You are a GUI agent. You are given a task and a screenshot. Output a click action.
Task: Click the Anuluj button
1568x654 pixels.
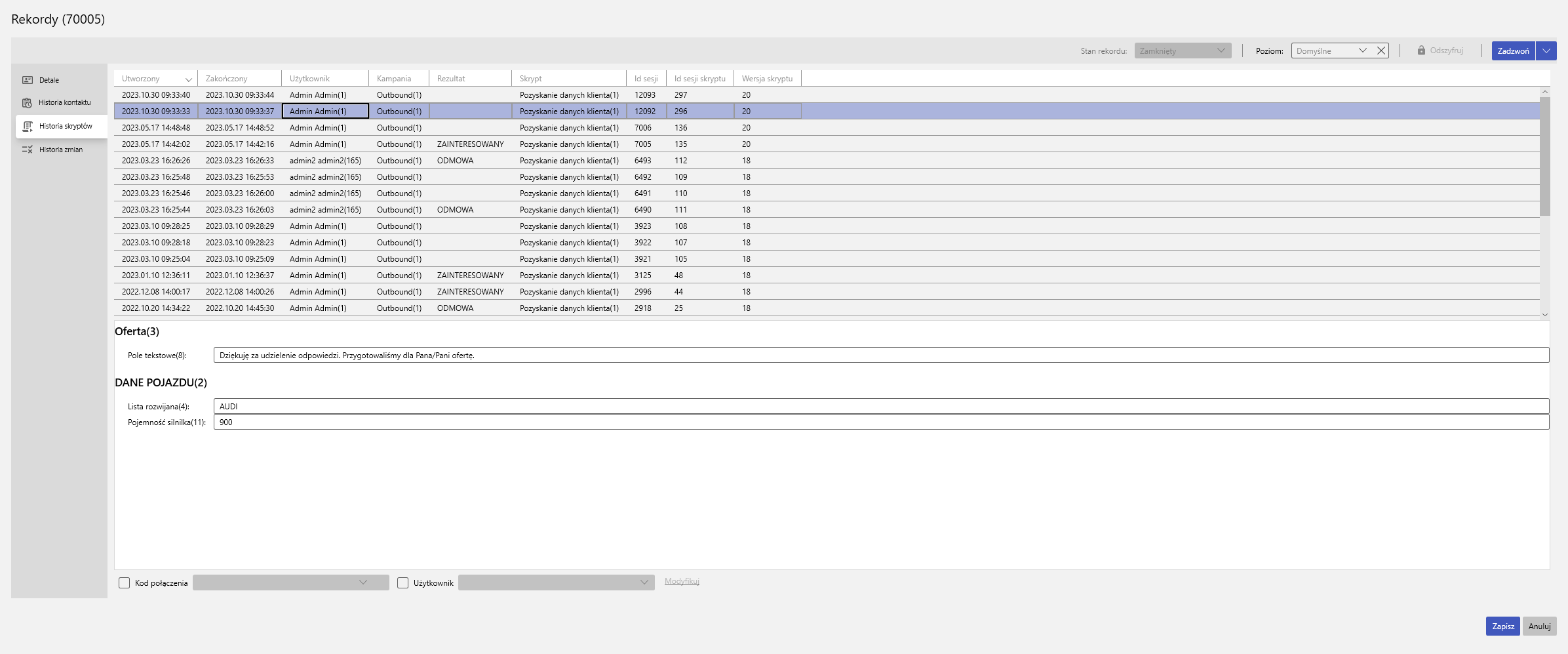tap(1539, 626)
